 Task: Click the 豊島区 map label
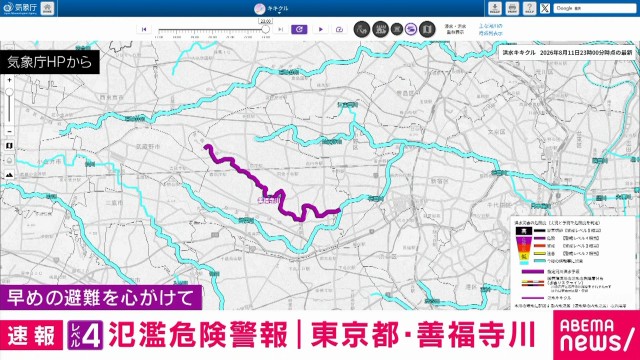point(406,93)
